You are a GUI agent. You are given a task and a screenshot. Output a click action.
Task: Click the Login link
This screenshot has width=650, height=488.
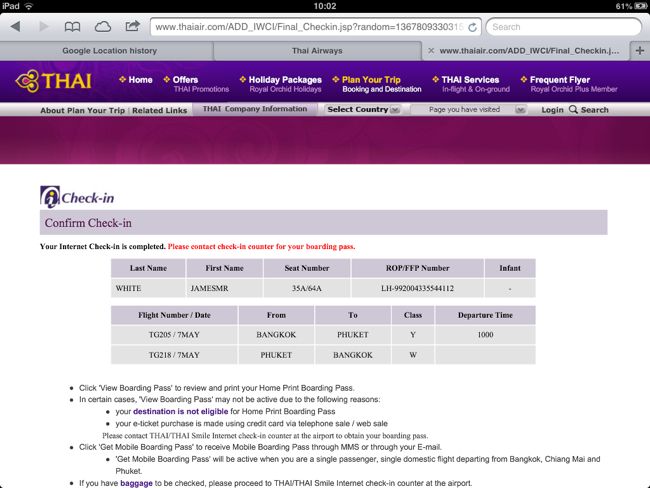552,110
